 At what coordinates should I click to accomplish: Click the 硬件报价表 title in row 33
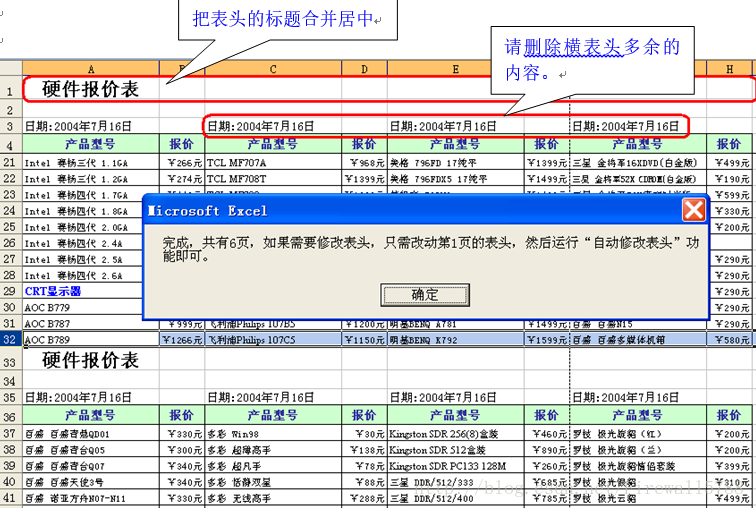tap(91, 360)
